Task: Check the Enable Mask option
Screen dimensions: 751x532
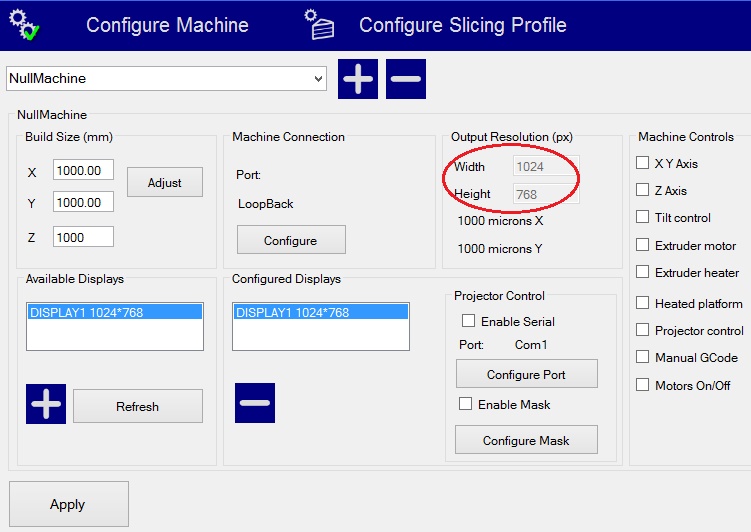Action: coord(466,404)
